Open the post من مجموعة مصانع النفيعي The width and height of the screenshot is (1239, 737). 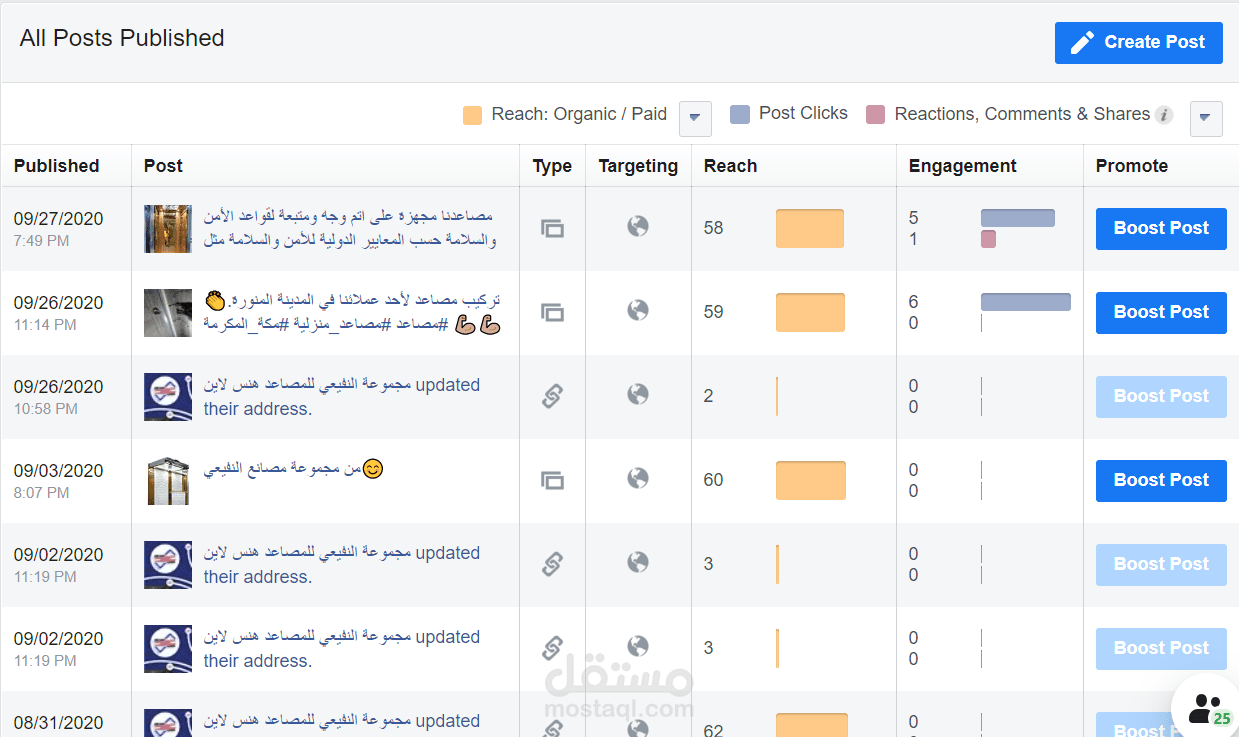tap(294, 469)
